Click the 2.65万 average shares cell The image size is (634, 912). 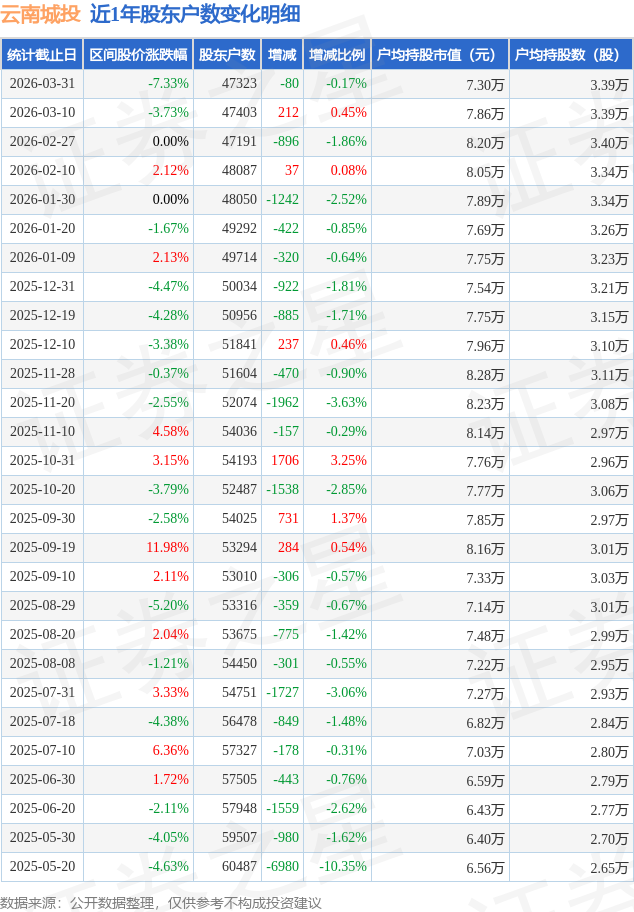[609, 867]
